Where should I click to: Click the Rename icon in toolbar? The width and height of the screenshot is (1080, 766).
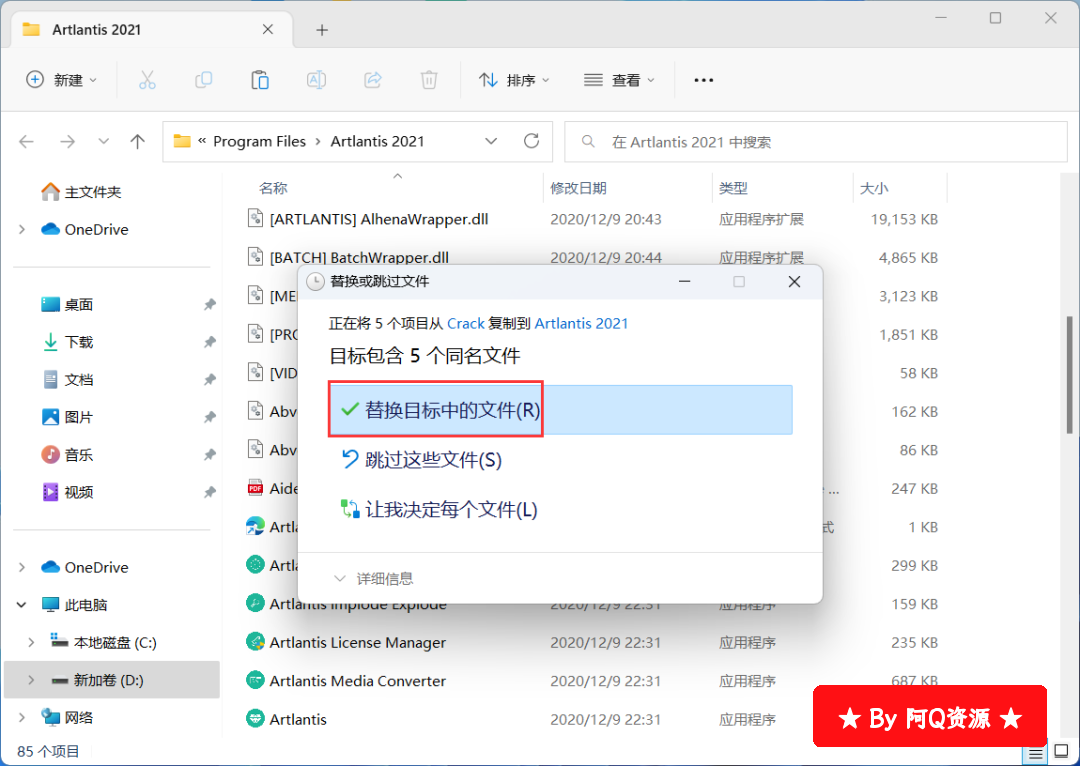(316, 80)
